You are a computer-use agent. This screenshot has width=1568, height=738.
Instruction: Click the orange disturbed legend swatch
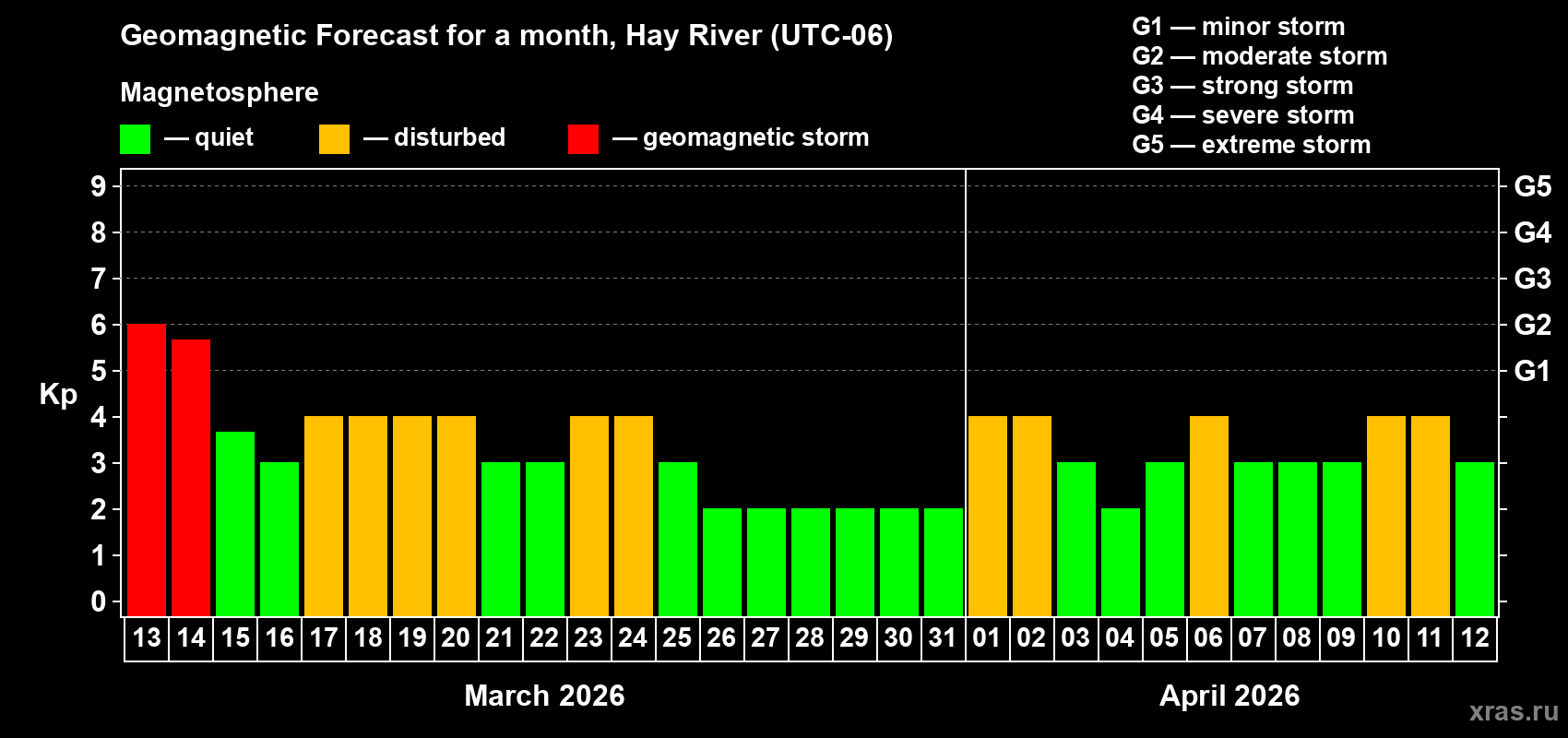click(x=334, y=139)
